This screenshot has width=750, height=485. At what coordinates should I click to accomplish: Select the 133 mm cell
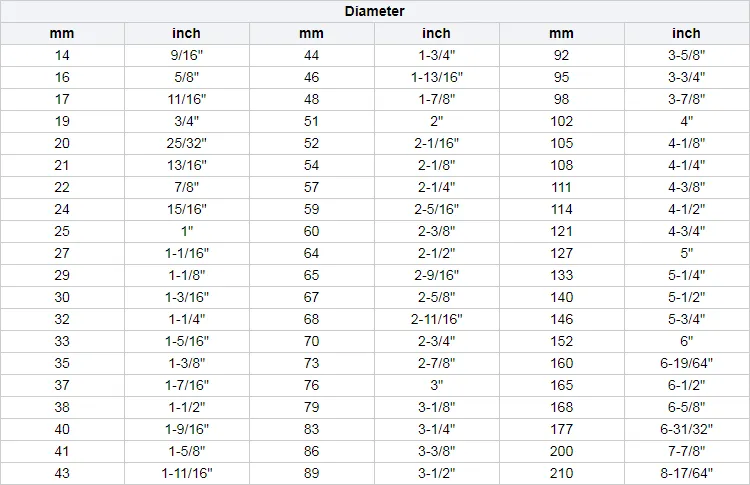tap(562, 276)
